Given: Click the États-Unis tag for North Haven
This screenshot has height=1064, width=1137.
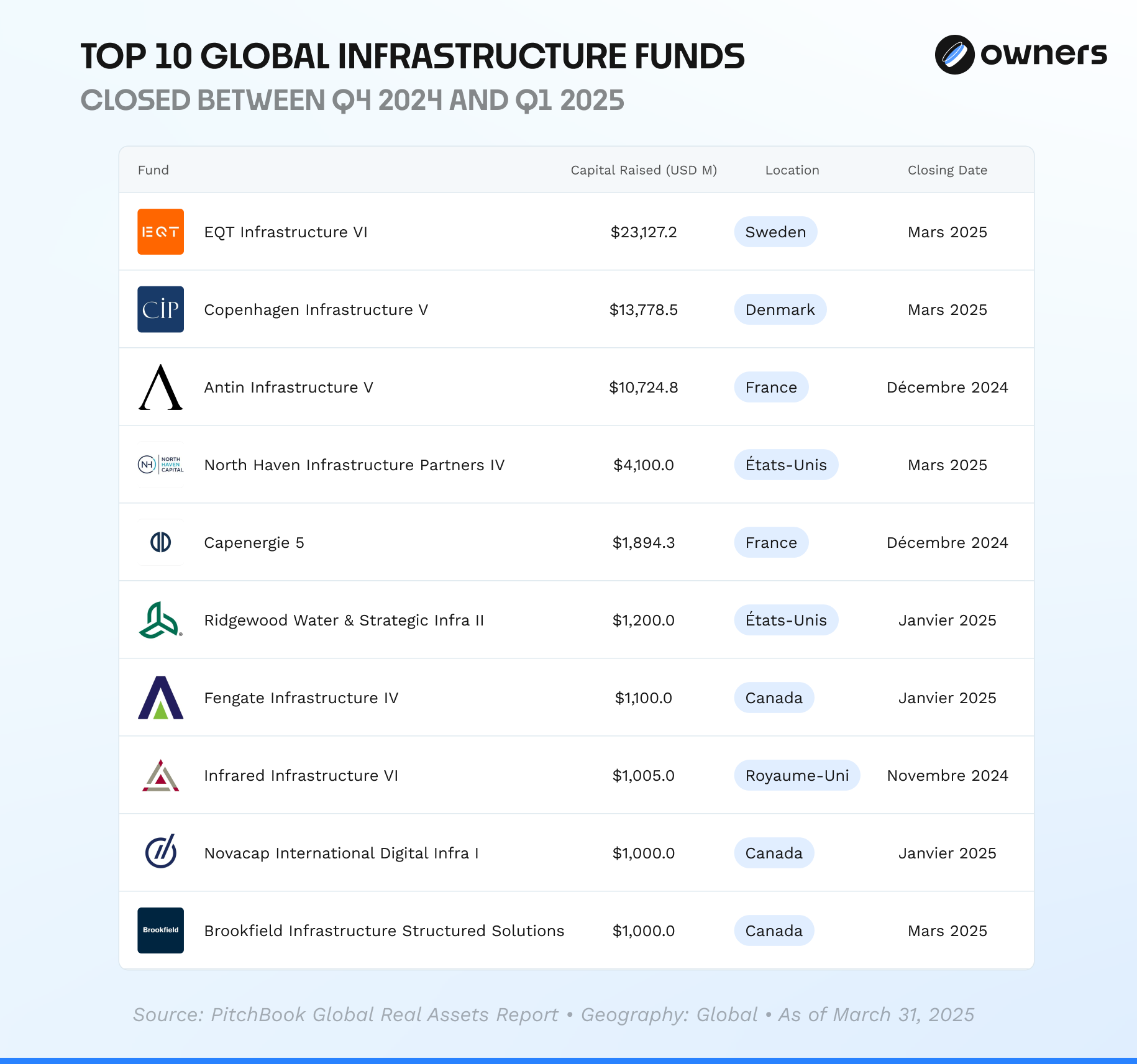Looking at the screenshot, I should click(x=786, y=465).
